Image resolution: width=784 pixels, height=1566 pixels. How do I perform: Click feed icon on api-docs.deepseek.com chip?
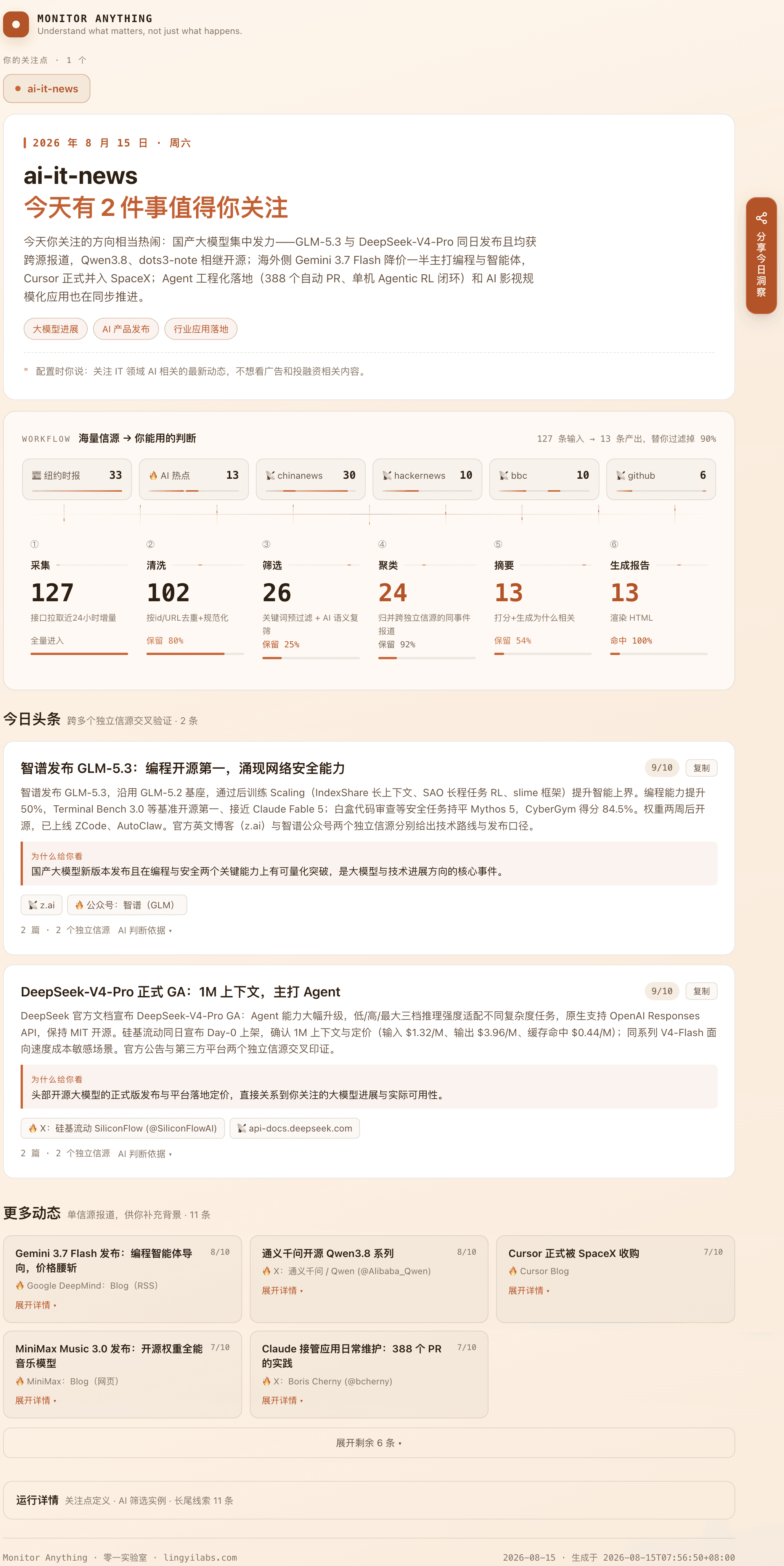[x=242, y=1128]
